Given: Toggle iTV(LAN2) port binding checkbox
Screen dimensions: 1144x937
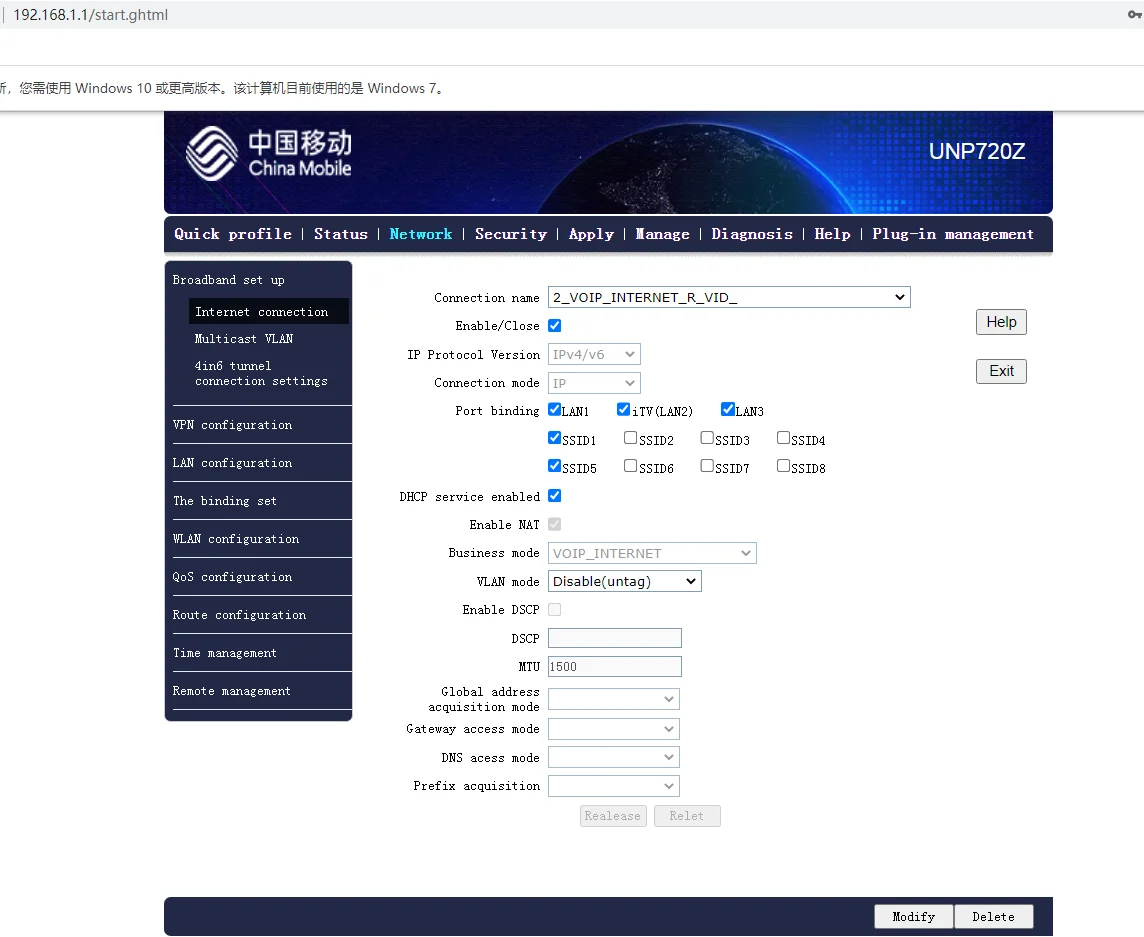Looking at the screenshot, I should pos(623,409).
